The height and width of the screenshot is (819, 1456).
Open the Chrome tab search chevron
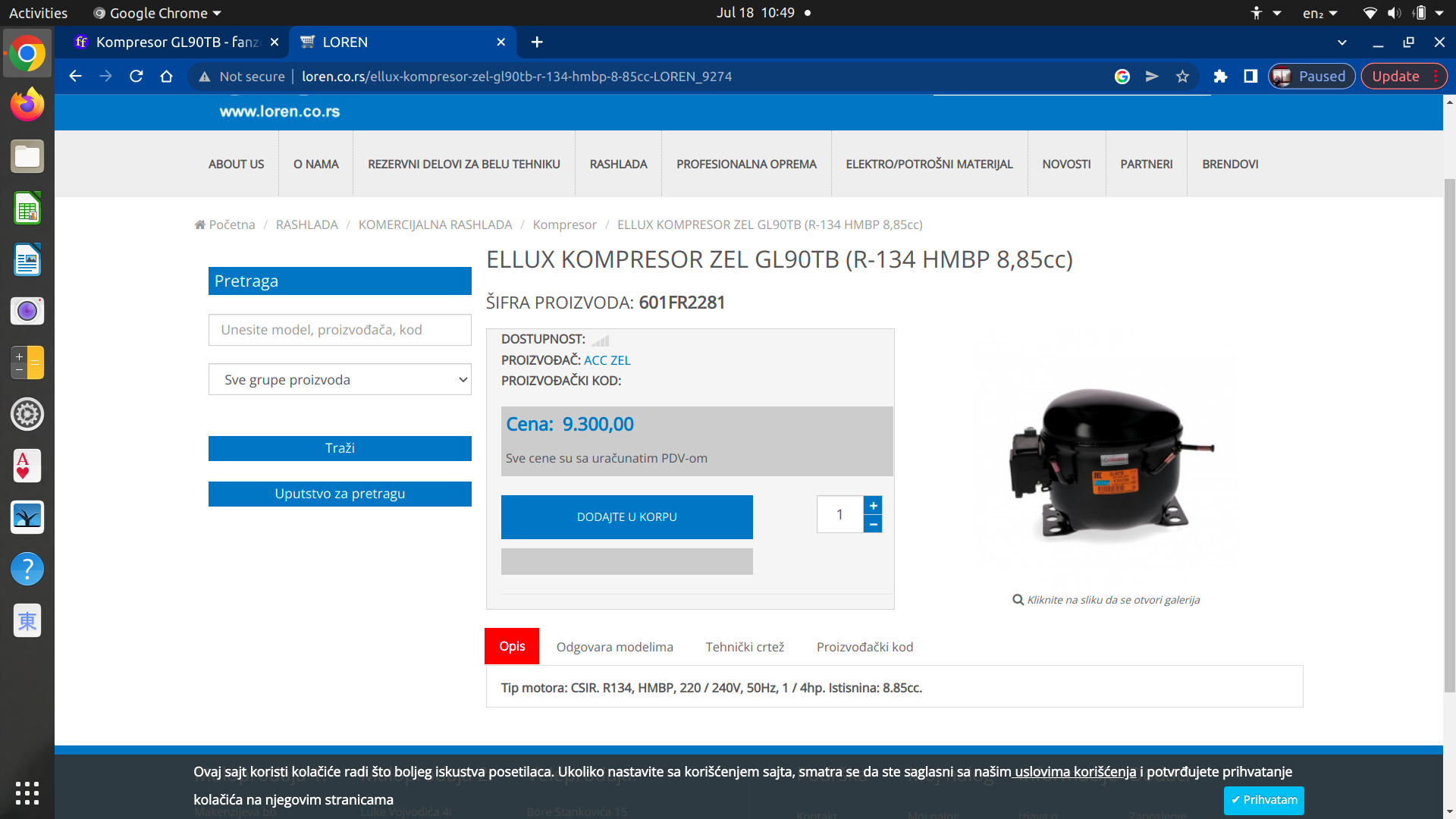[1341, 42]
